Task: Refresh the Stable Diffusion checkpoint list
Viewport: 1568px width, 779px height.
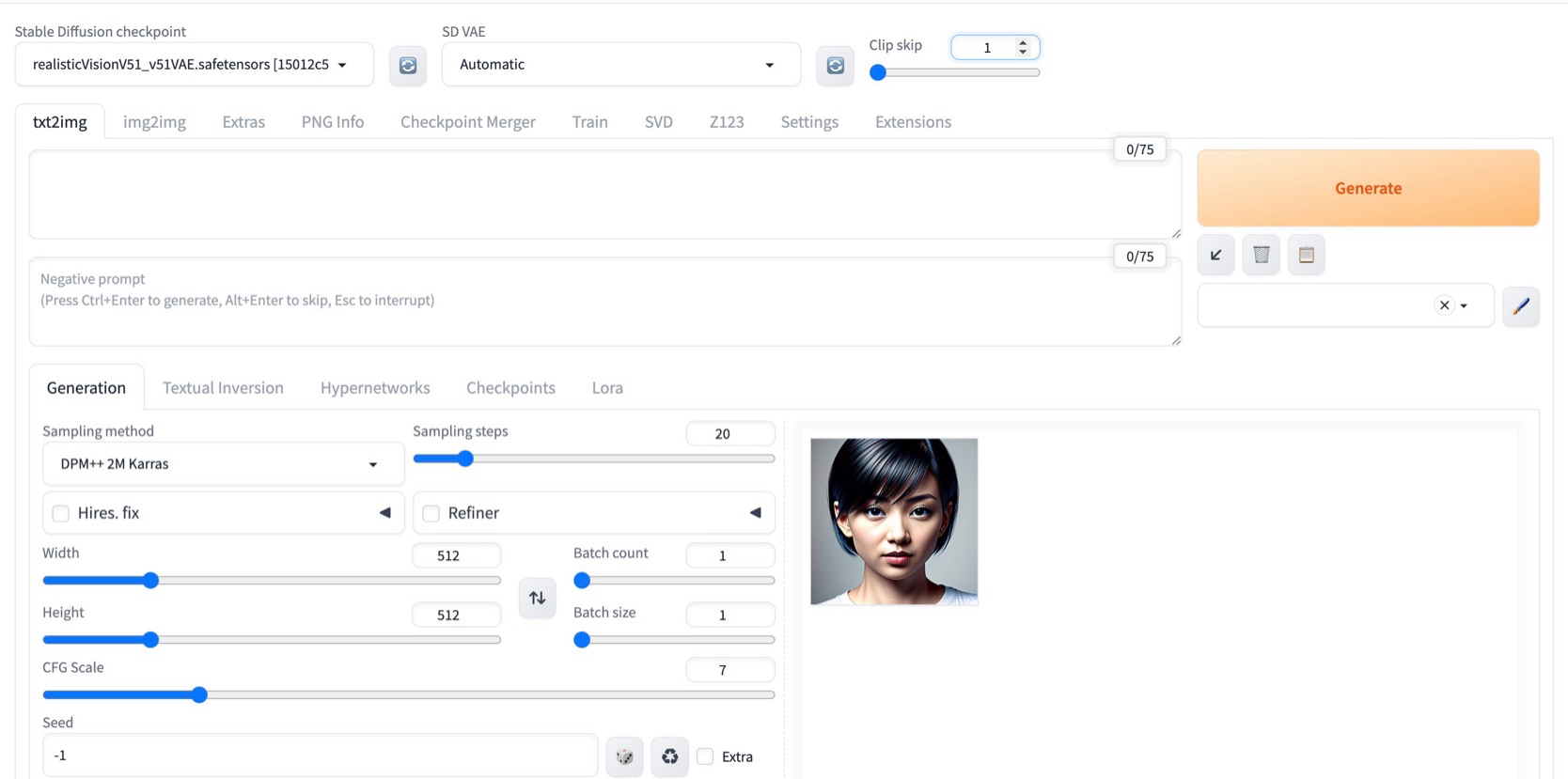Action: click(408, 66)
